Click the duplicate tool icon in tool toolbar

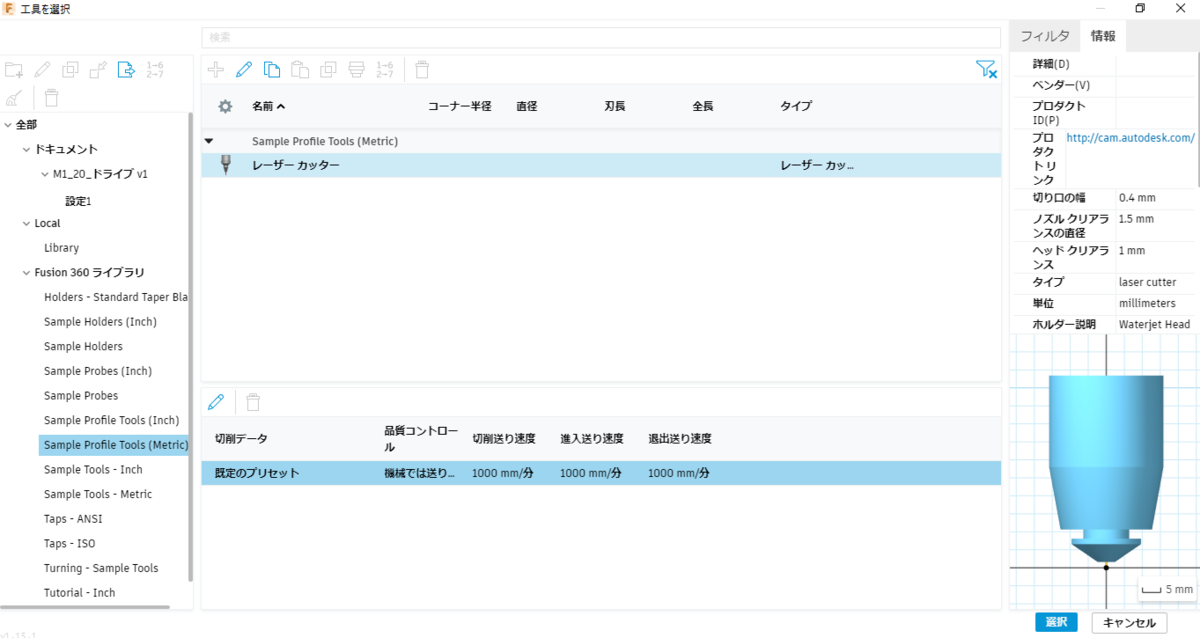[x=328, y=70]
